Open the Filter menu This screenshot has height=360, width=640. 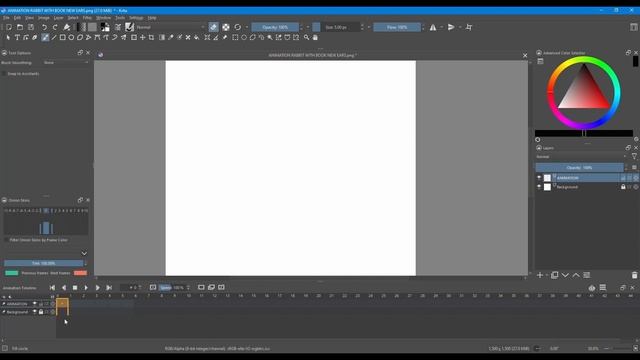coord(87,18)
